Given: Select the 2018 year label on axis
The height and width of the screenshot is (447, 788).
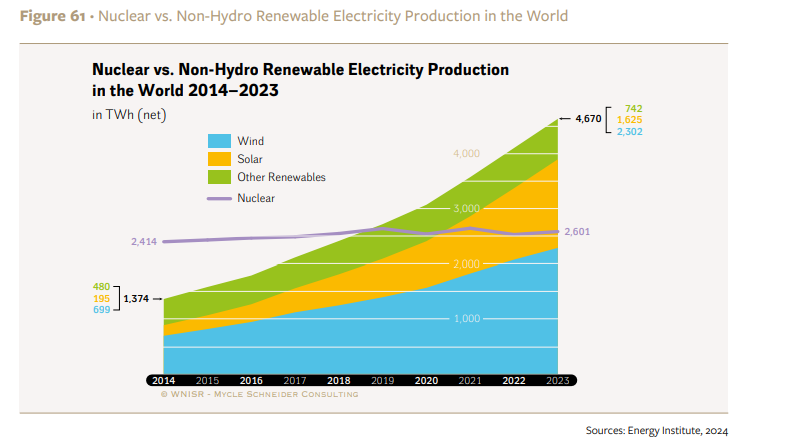Looking at the screenshot, I should click(339, 381).
